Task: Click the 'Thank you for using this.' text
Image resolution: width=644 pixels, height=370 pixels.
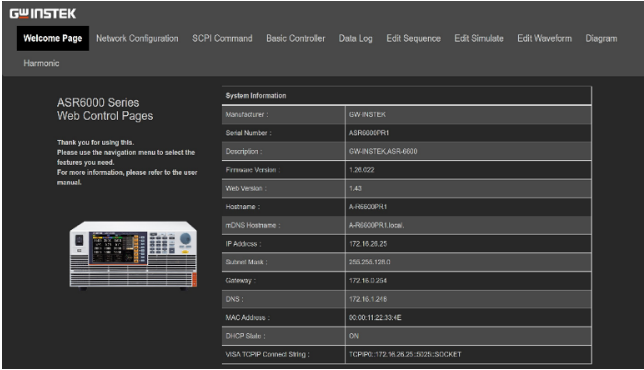Action: click(95, 142)
